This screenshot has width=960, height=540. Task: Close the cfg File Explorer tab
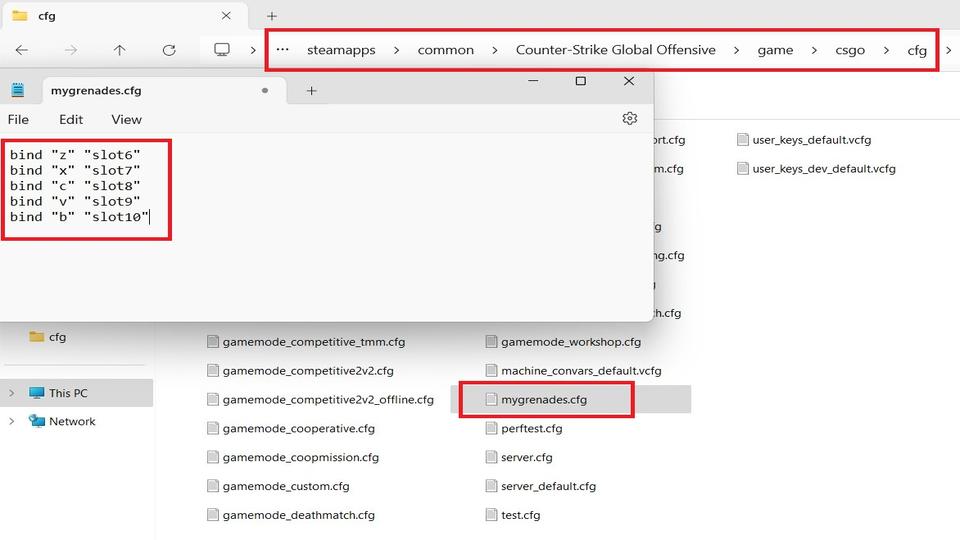(226, 16)
